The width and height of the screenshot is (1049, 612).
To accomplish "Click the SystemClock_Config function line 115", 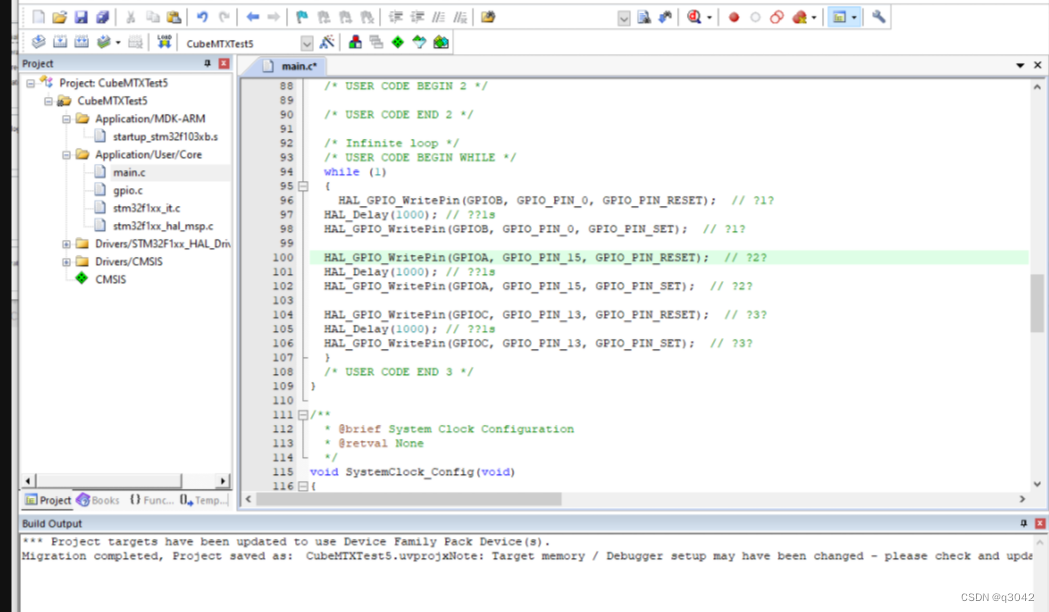I will [413, 472].
